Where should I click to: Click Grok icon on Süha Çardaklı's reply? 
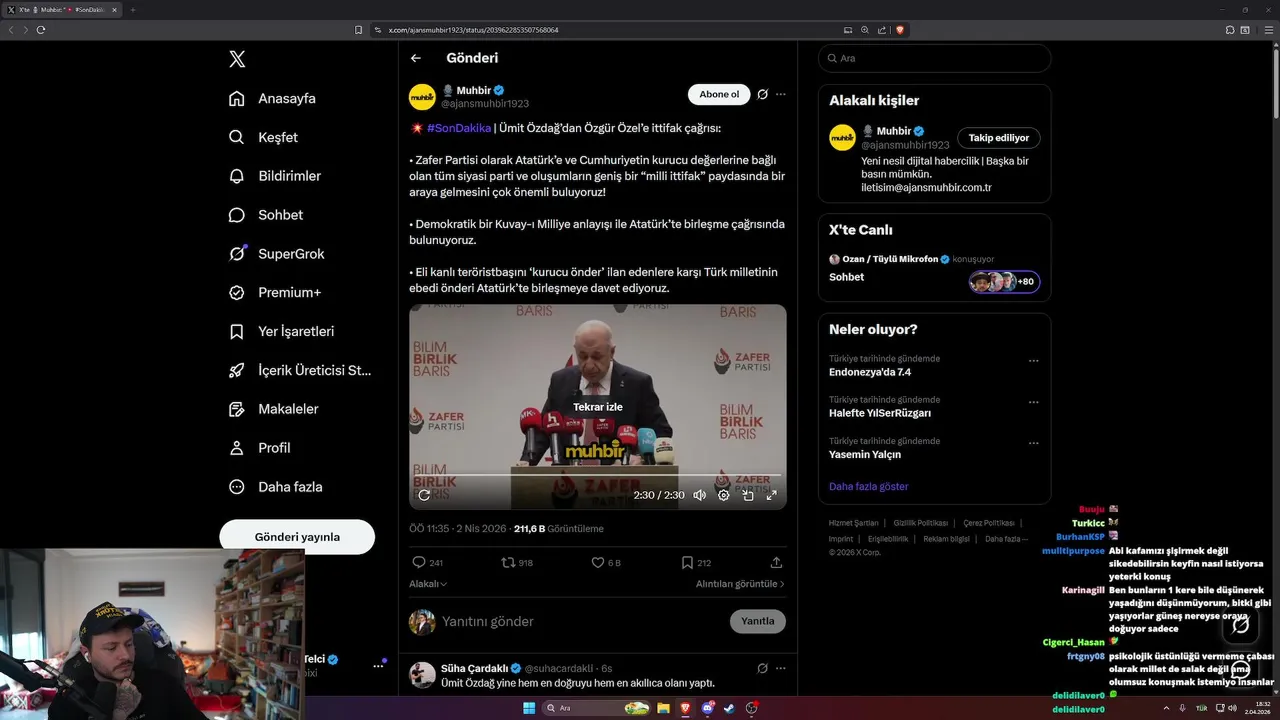click(762, 668)
